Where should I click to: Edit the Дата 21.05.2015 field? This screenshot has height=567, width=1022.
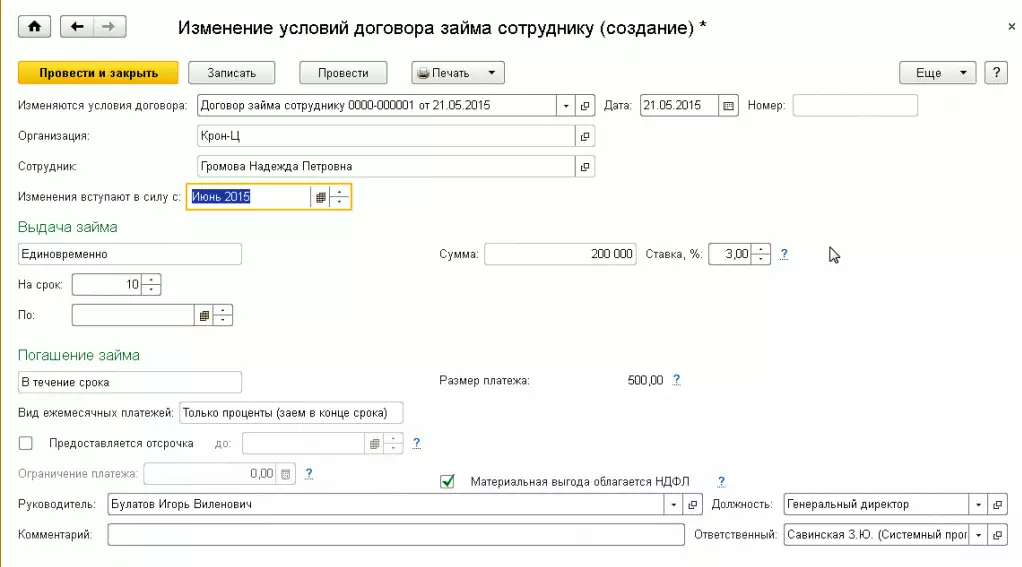[x=680, y=106]
